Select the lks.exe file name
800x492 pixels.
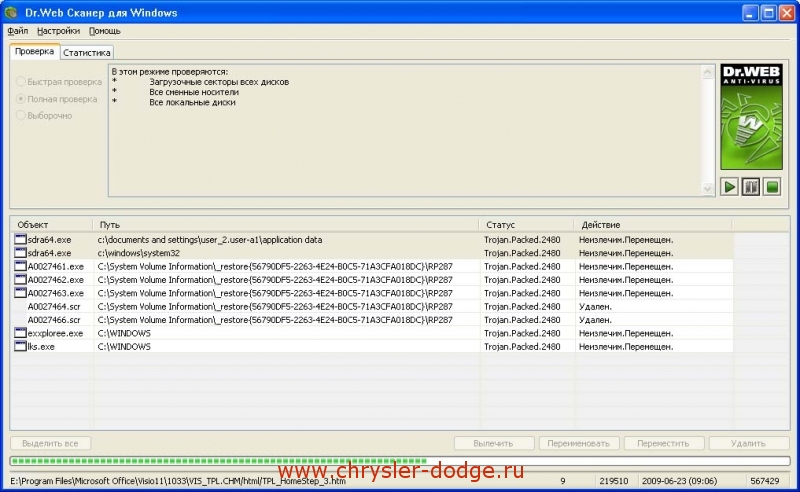(x=41, y=347)
